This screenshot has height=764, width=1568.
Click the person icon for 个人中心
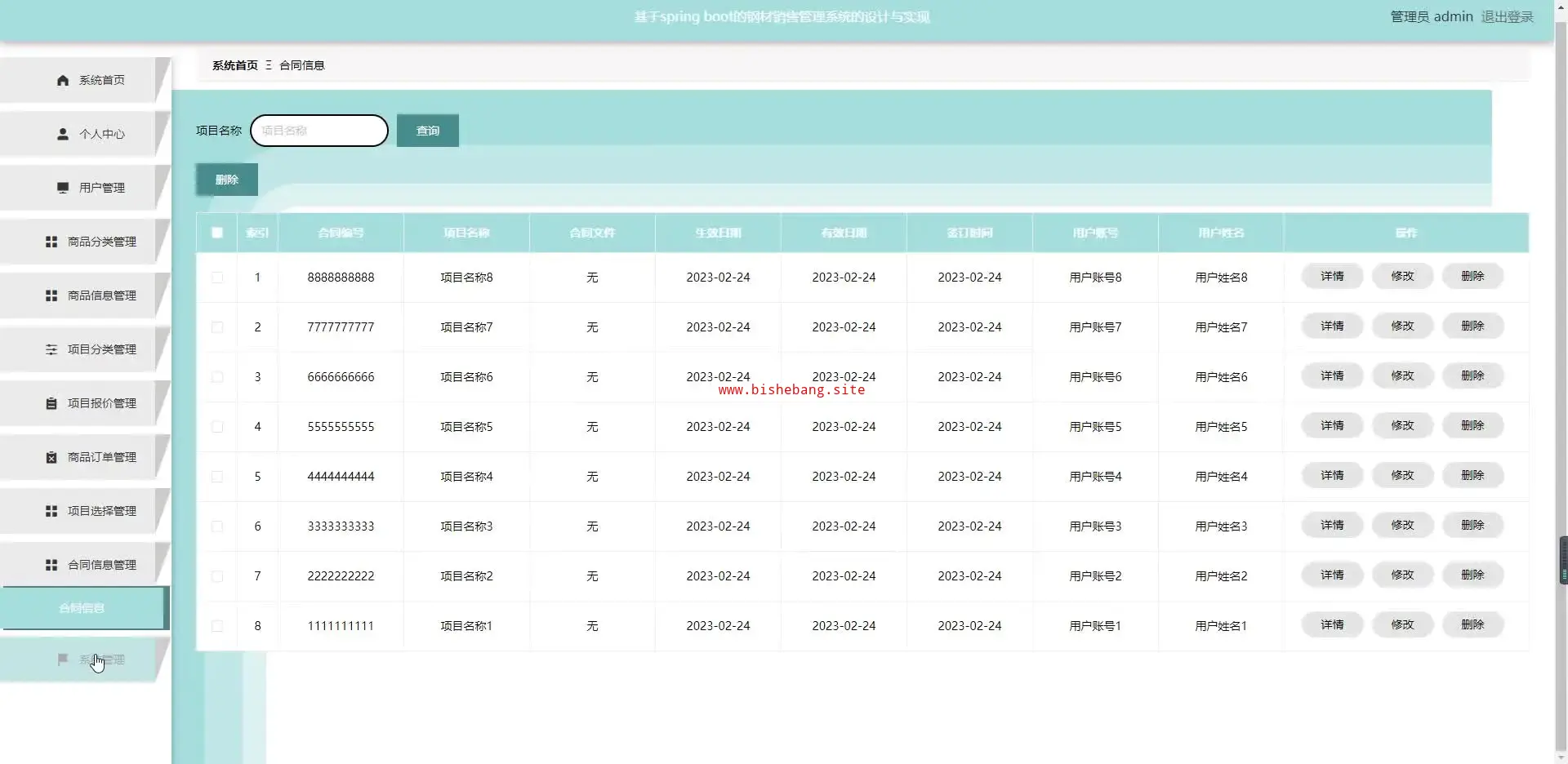pyautogui.click(x=63, y=134)
